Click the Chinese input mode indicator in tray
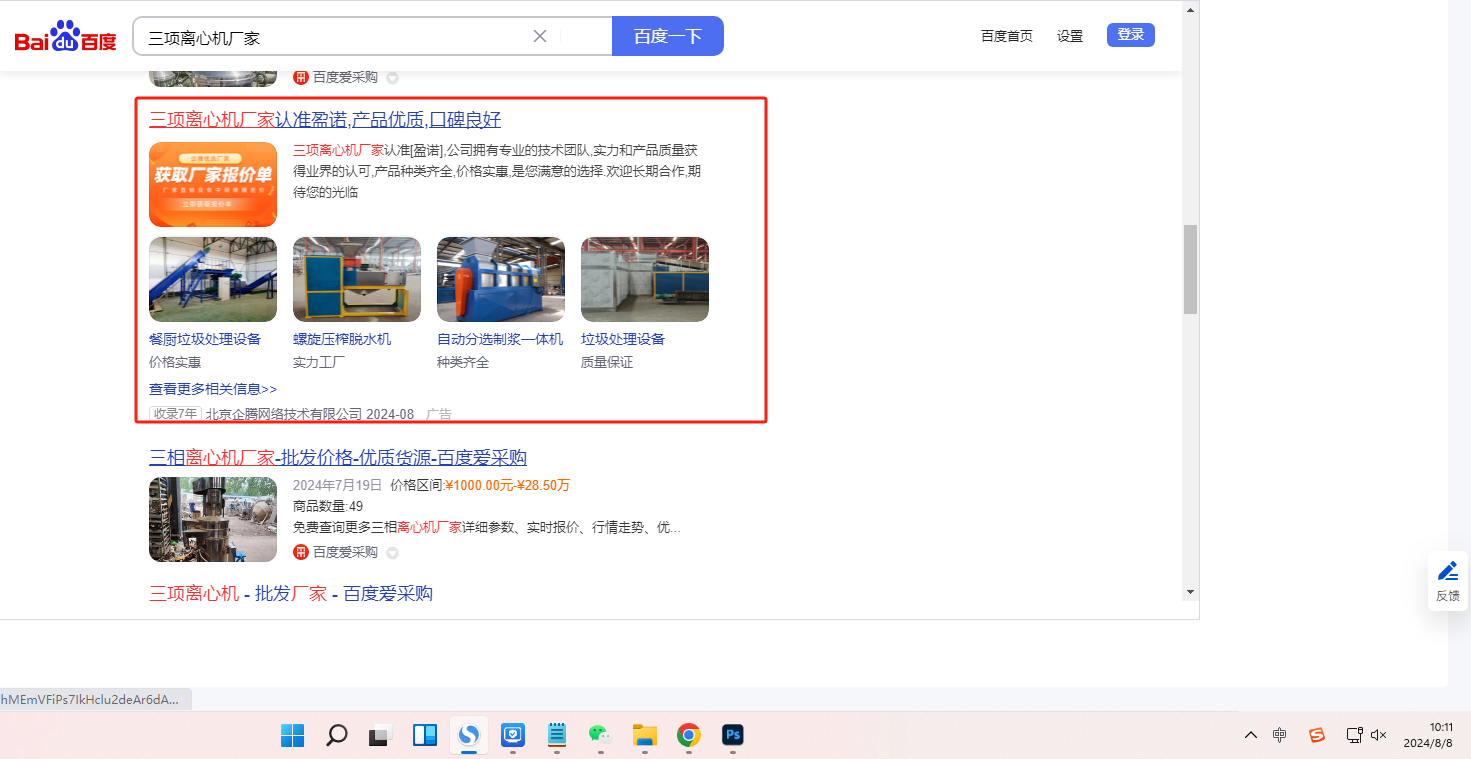The width and height of the screenshot is (1471, 759). tap(1280, 735)
